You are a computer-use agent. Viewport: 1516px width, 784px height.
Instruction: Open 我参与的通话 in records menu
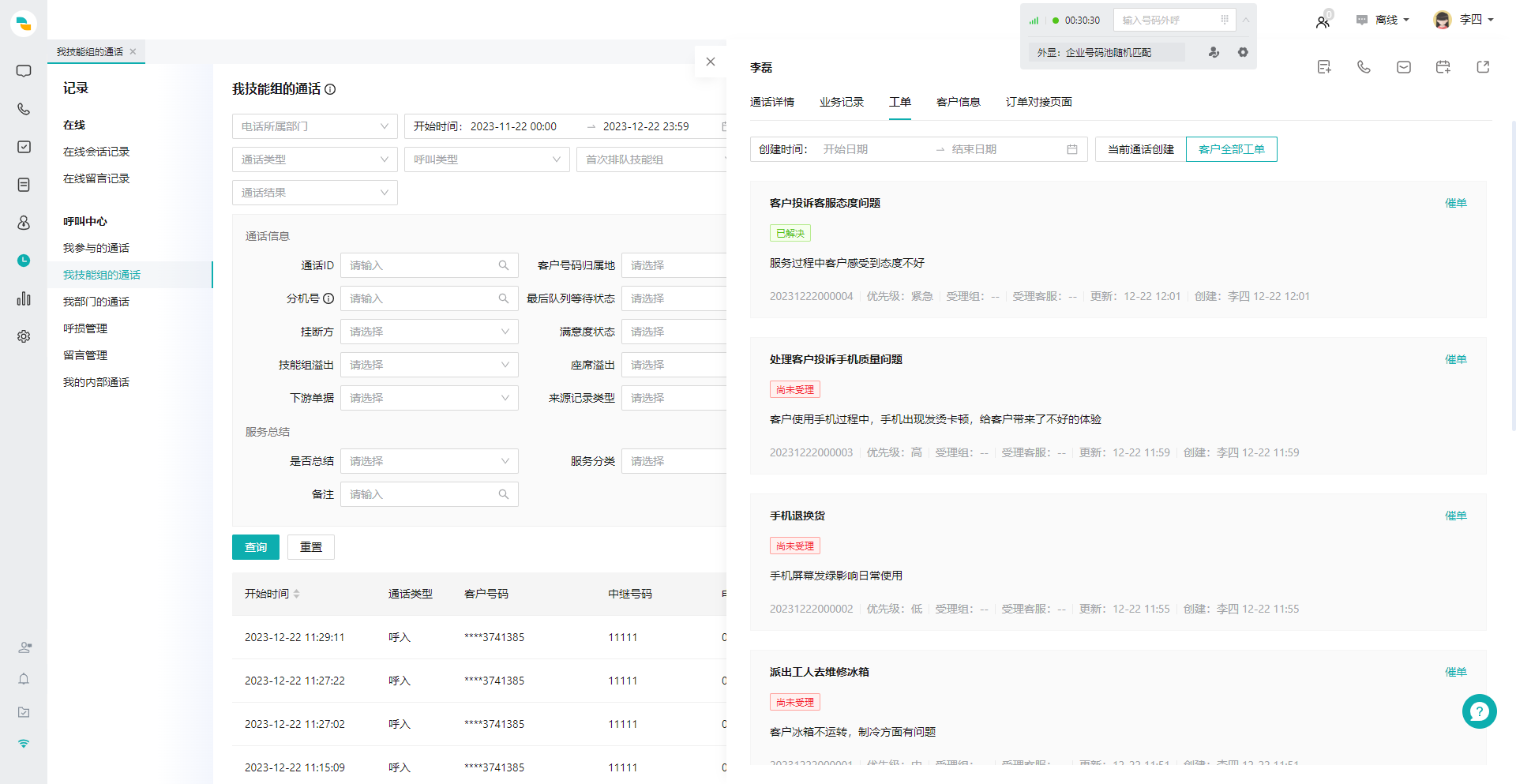point(96,248)
